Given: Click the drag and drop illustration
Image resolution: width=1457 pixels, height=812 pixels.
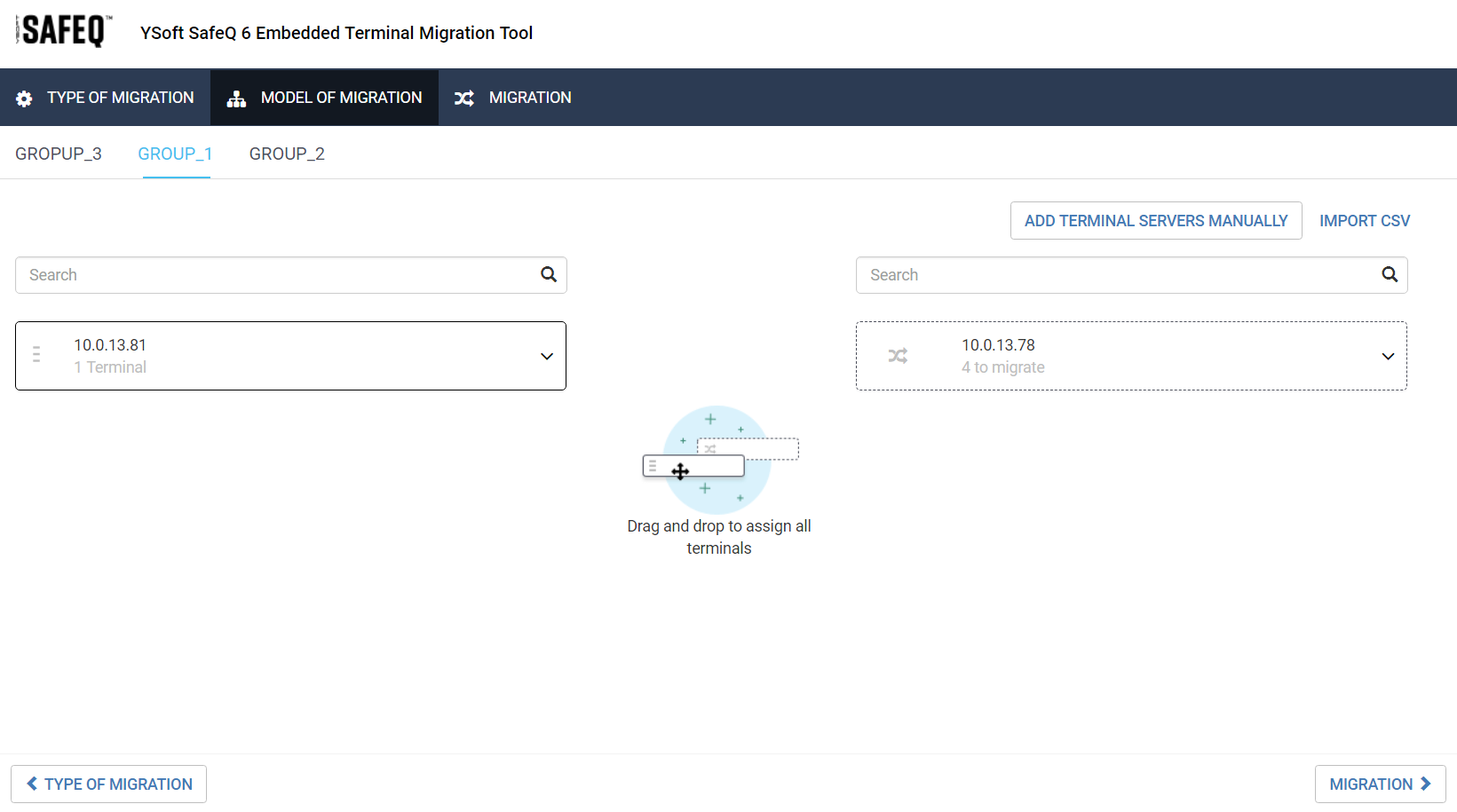Looking at the screenshot, I should point(718,460).
